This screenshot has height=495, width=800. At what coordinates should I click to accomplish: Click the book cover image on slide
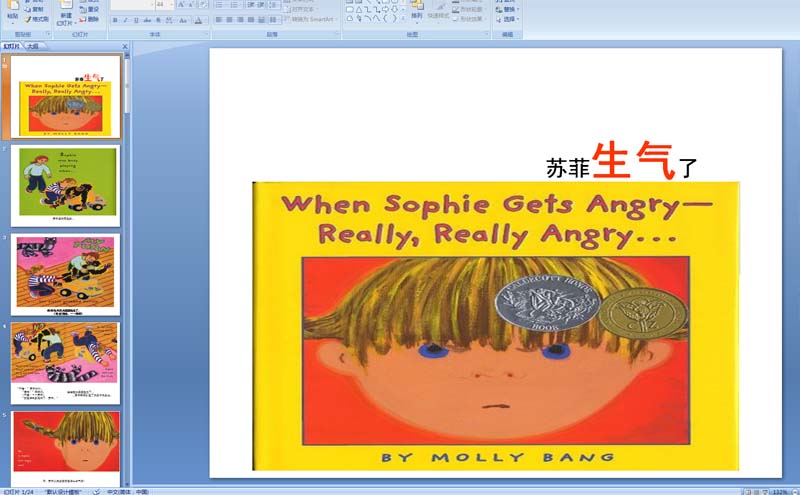pos(495,326)
